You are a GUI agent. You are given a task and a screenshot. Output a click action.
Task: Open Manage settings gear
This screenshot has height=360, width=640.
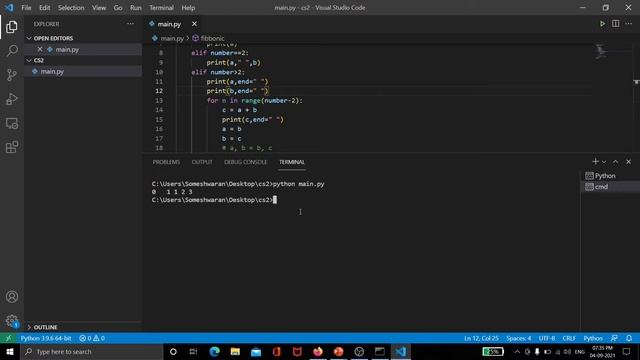[12, 321]
